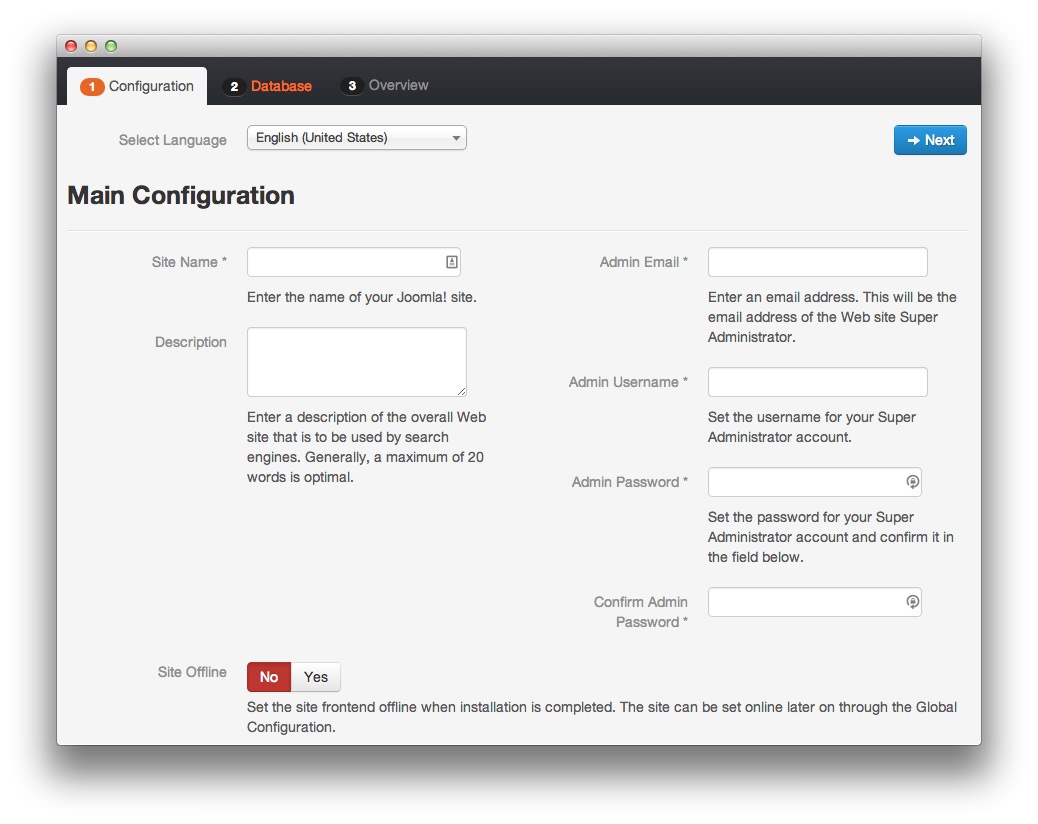Click the Description textarea resize handle

coord(461,391)
